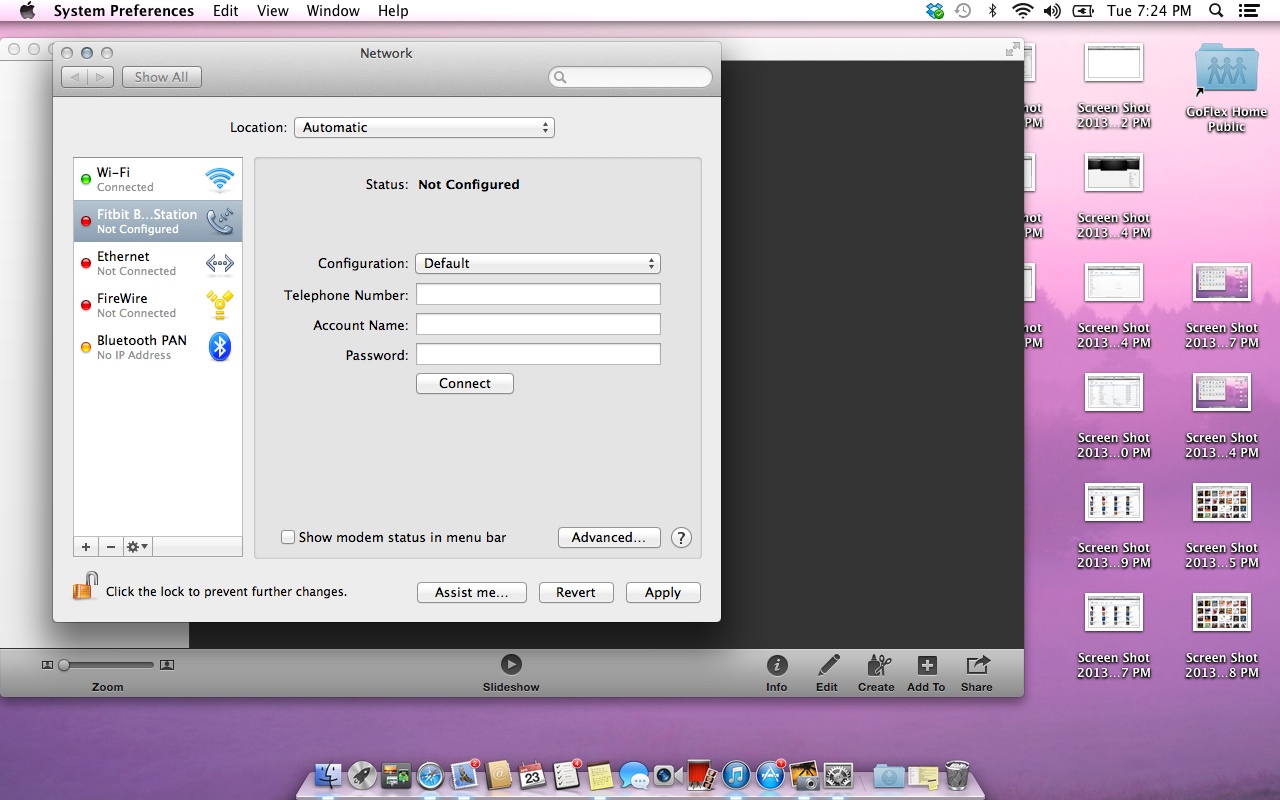Launch iTunes from the Dock

[x=734, y=775]
